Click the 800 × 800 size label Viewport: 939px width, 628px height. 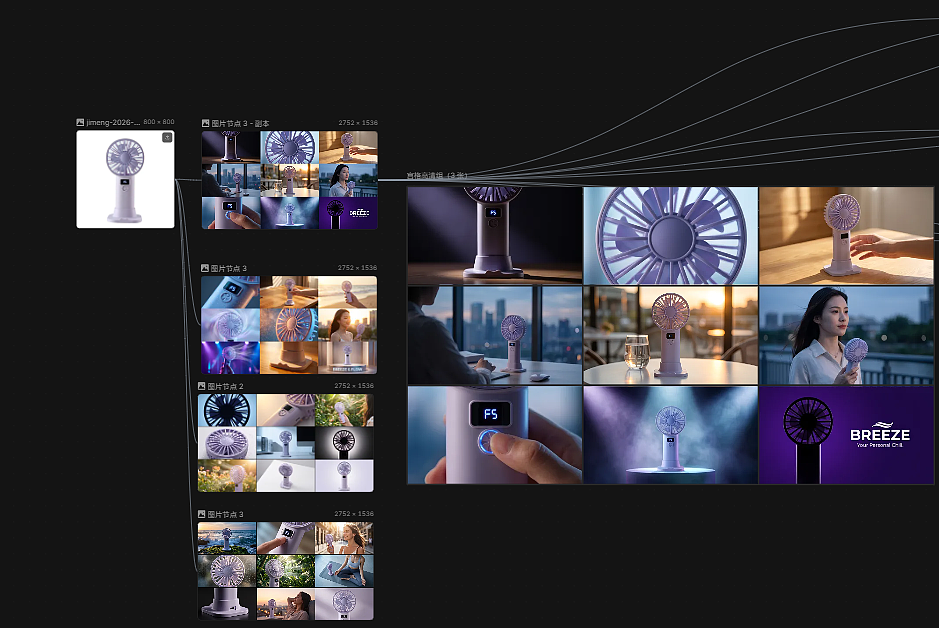(159, 122)
